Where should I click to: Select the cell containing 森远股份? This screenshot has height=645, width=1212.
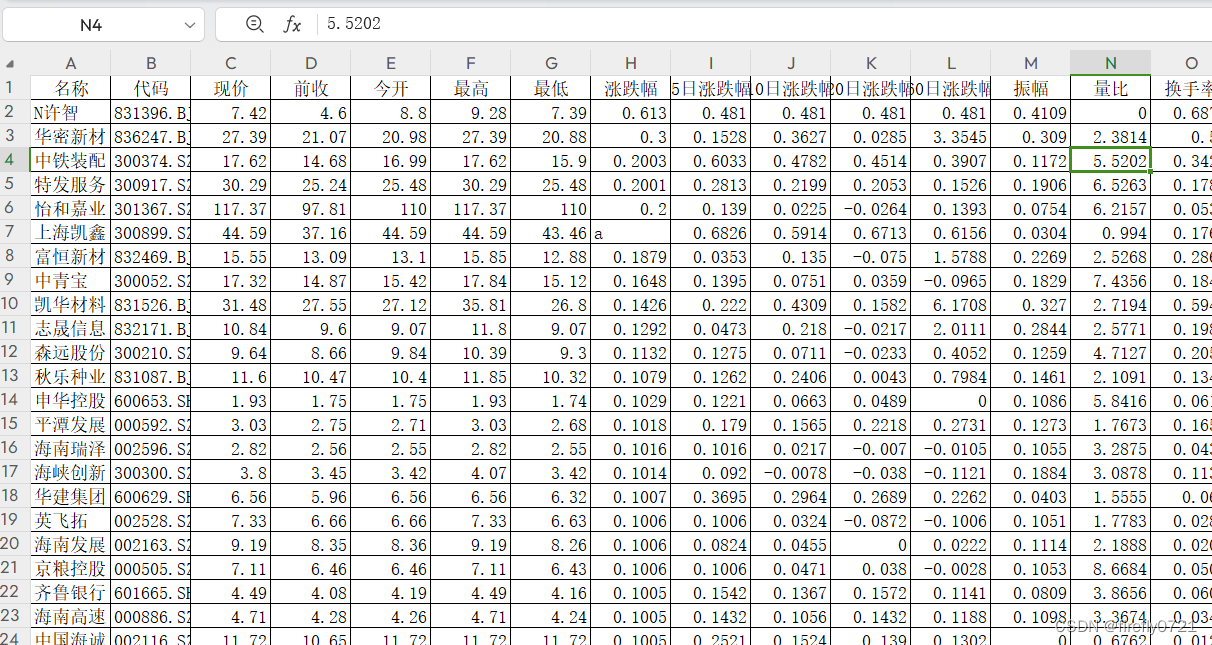(71, 352)
